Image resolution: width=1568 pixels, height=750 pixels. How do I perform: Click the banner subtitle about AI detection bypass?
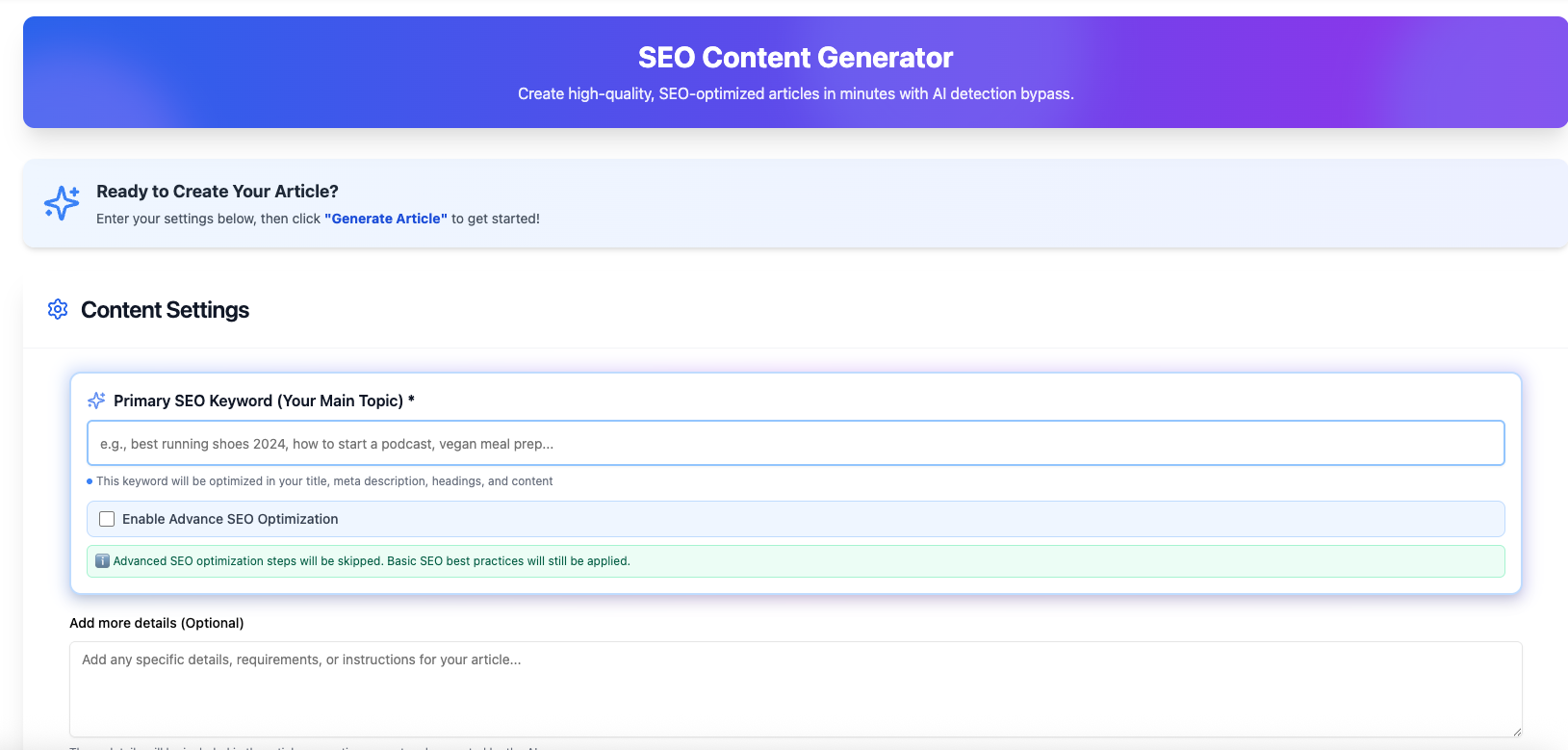pos(795,93)
